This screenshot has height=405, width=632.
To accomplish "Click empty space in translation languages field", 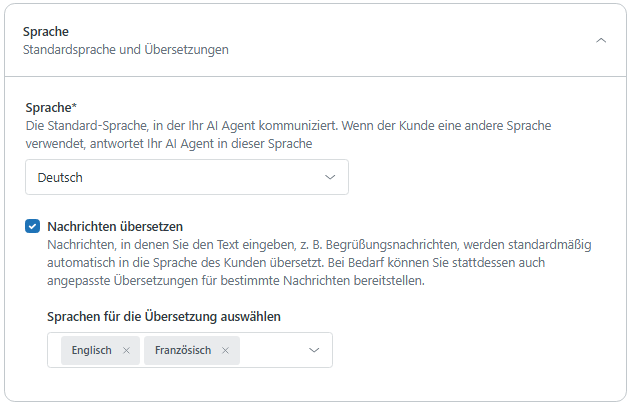I will 270,350.
